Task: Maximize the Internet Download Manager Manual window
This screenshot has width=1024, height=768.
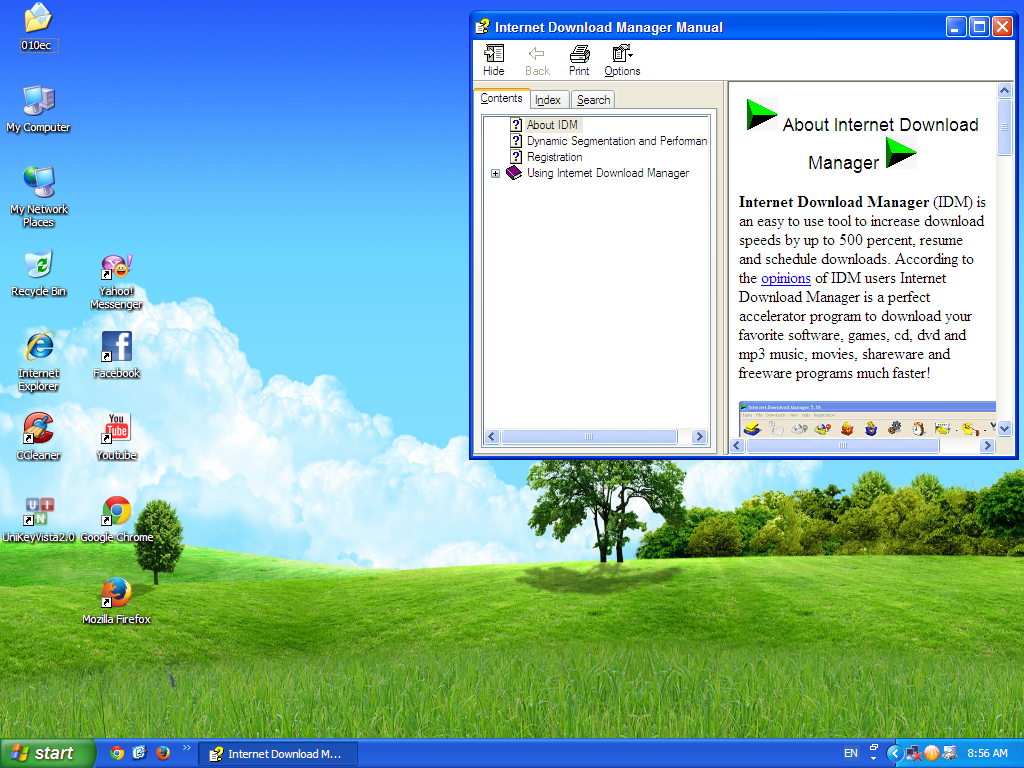Action: [979, 27]
